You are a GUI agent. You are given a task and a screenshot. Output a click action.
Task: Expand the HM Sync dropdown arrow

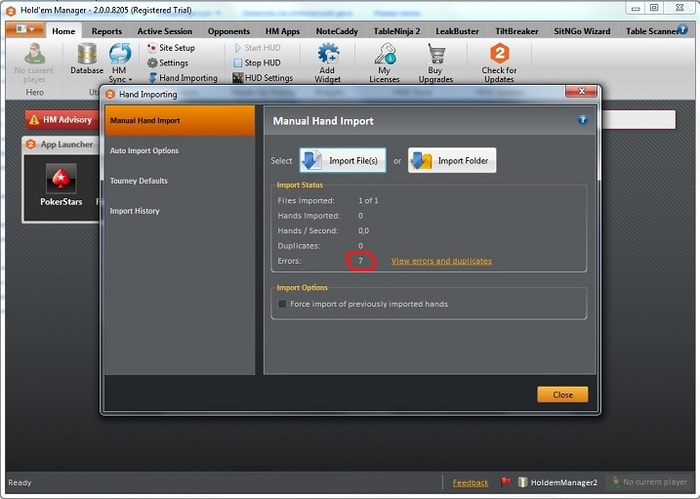click(130, 80)
